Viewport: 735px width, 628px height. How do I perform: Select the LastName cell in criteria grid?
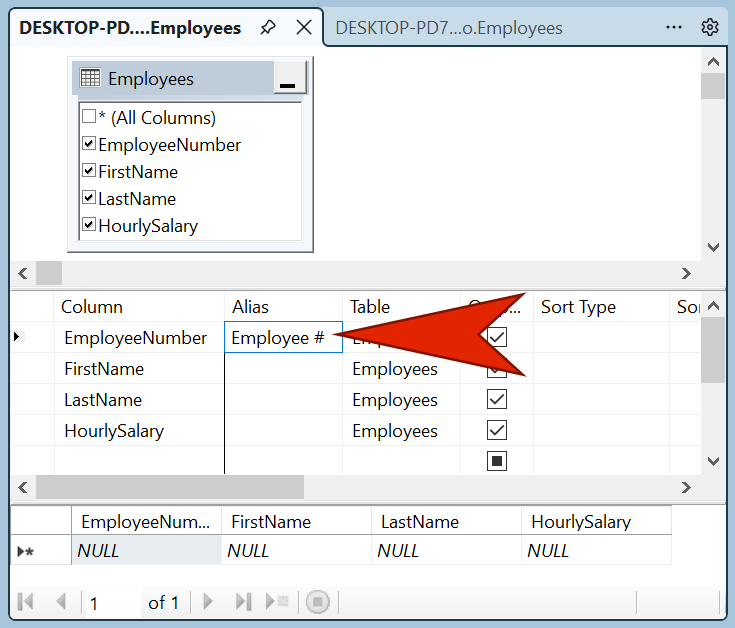pyautogui.click(x=139, y=399)
